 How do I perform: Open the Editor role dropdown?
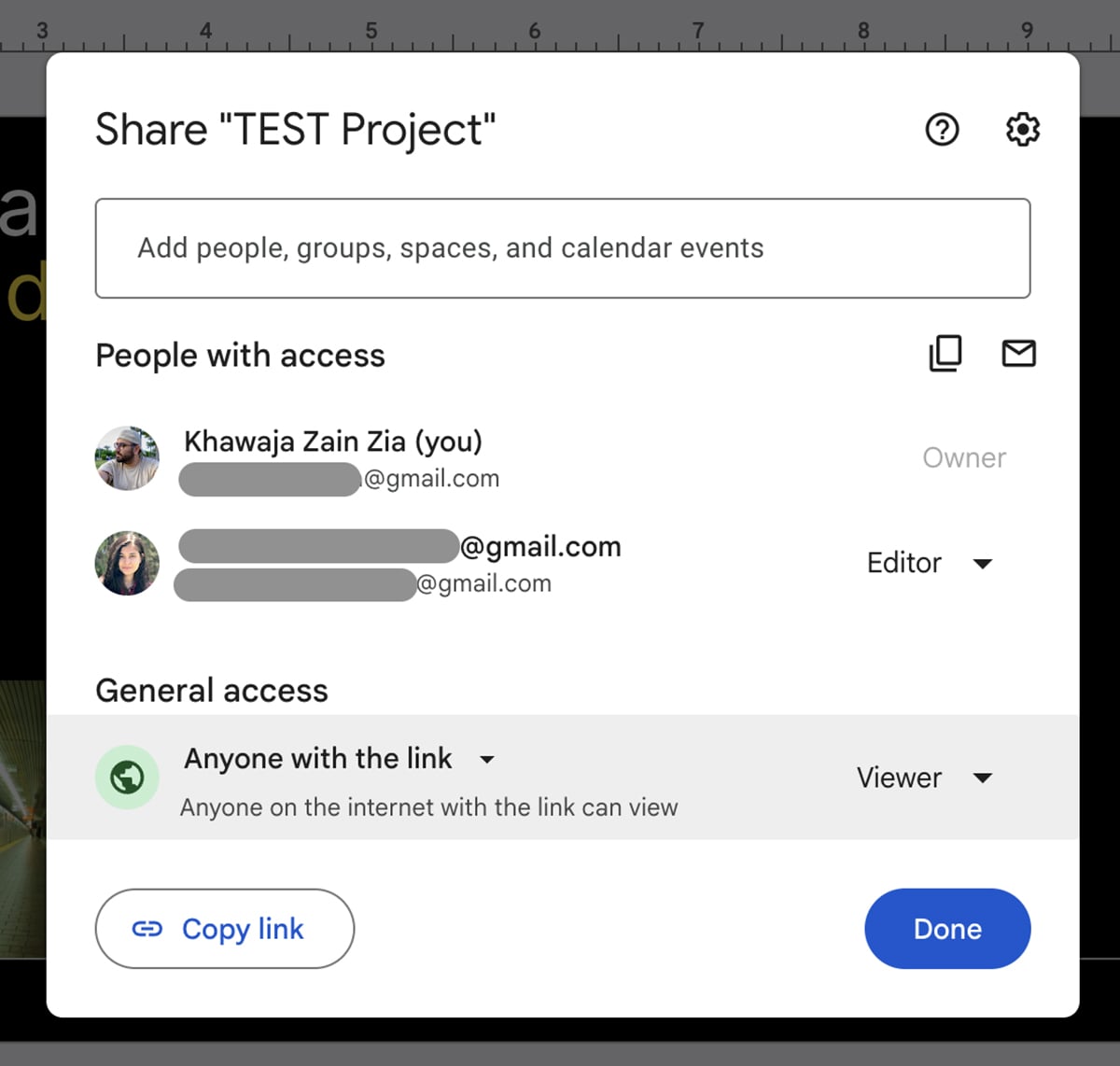click(931, 563)
